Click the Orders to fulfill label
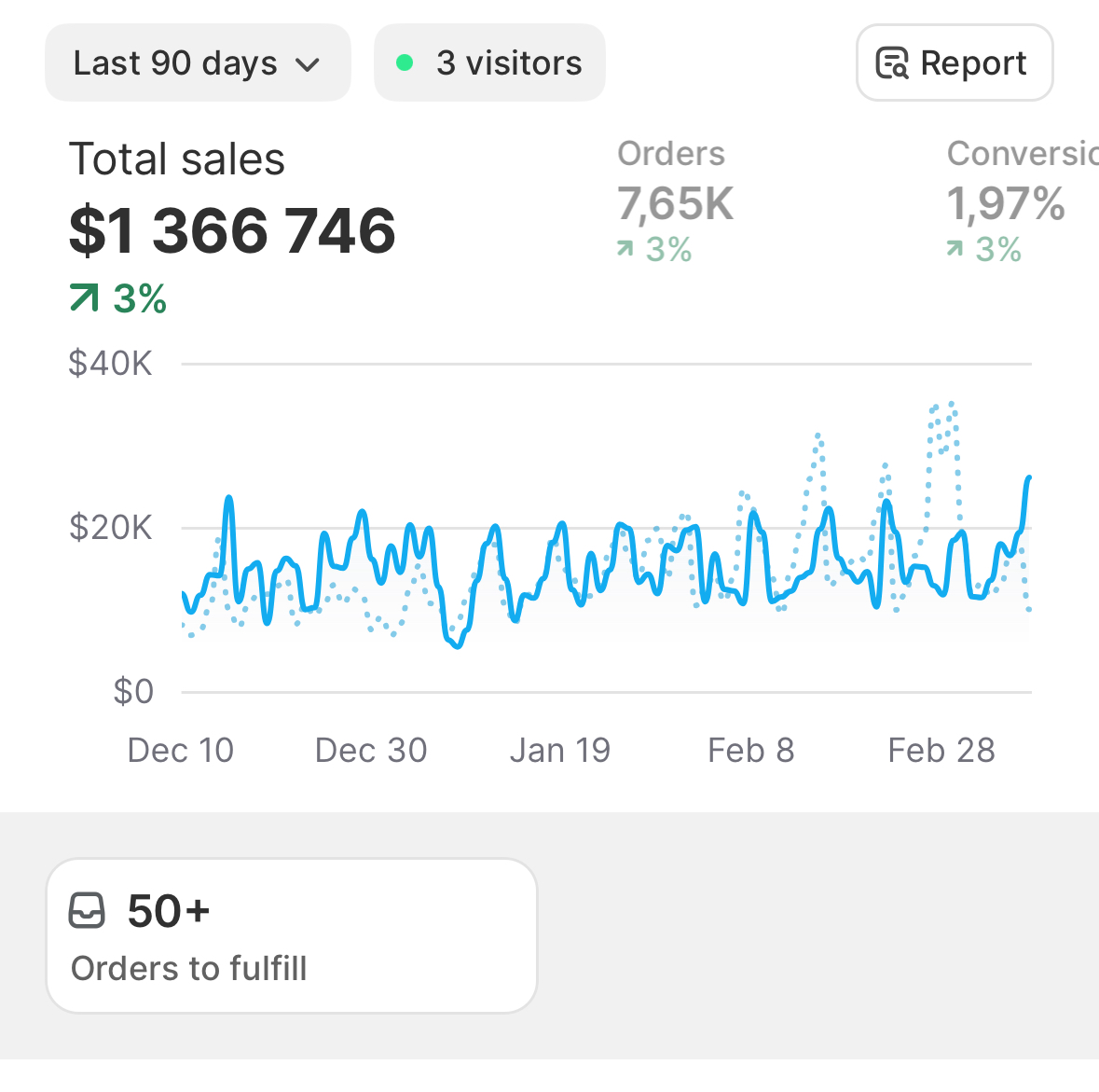This screenshot has width=1099, height=1092. pos(188,969)
